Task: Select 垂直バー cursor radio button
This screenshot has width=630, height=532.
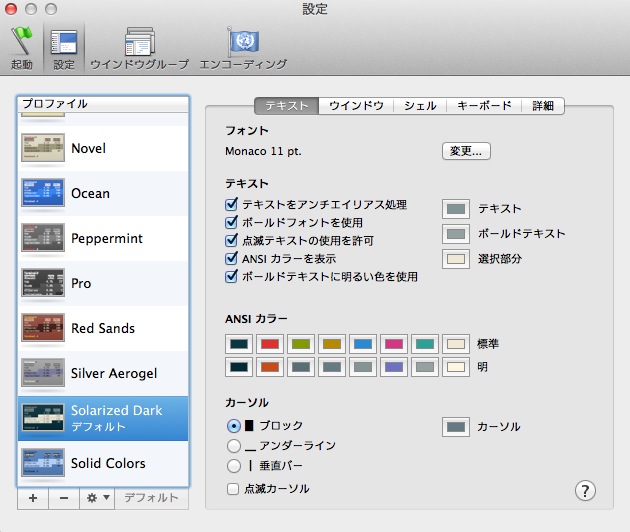Action: click(x=234, y=466)
